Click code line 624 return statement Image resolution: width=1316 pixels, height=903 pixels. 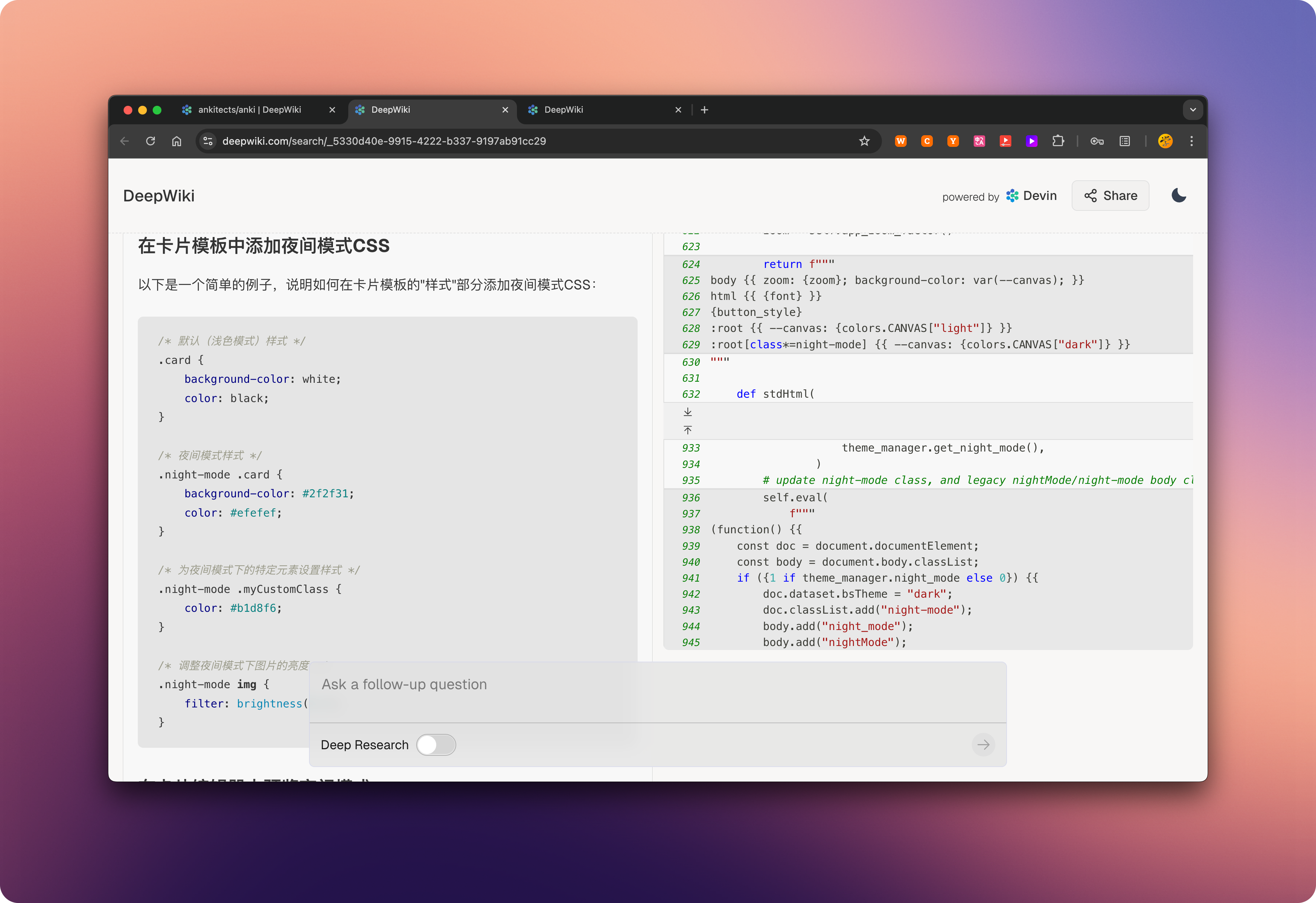click(798, 264)
